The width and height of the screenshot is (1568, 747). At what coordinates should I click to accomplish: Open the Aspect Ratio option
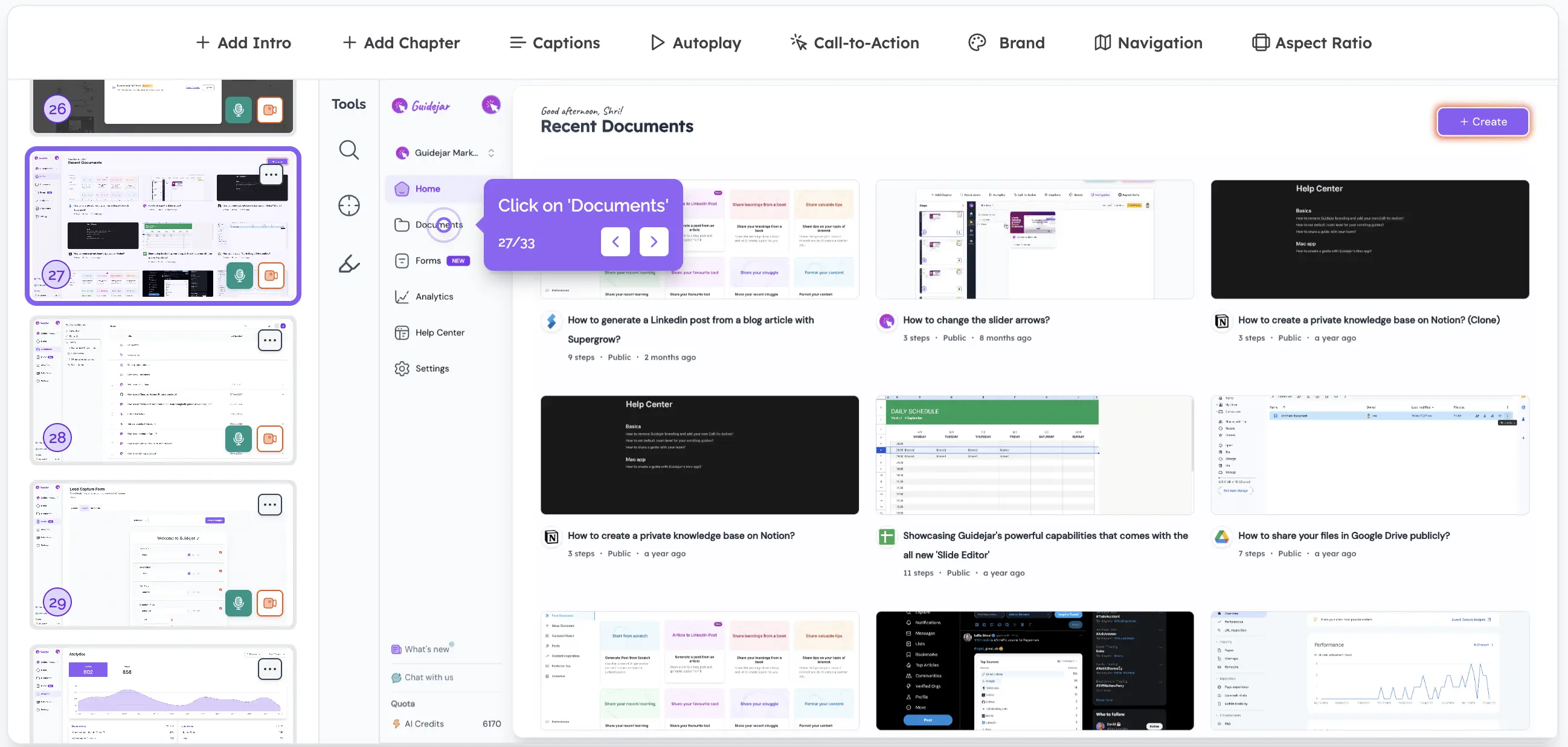(x=1312, y=43)
